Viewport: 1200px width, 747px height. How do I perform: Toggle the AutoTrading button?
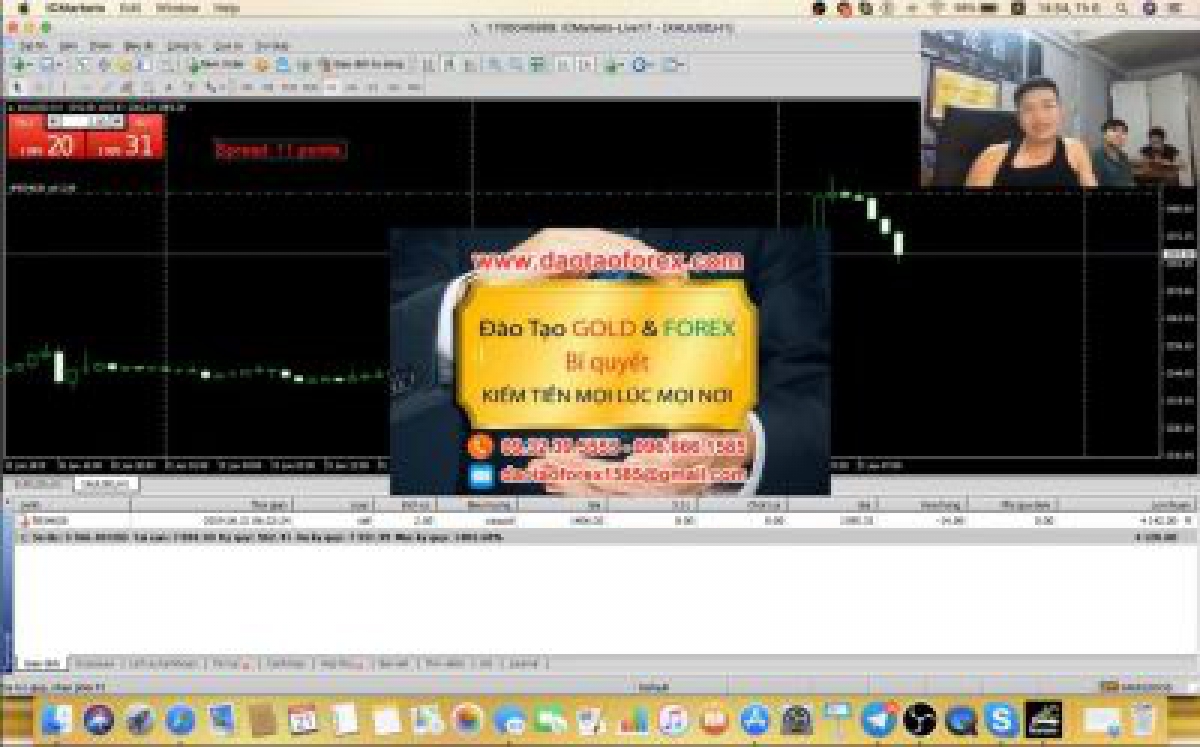pyautogui.click(x=363, y=64)
